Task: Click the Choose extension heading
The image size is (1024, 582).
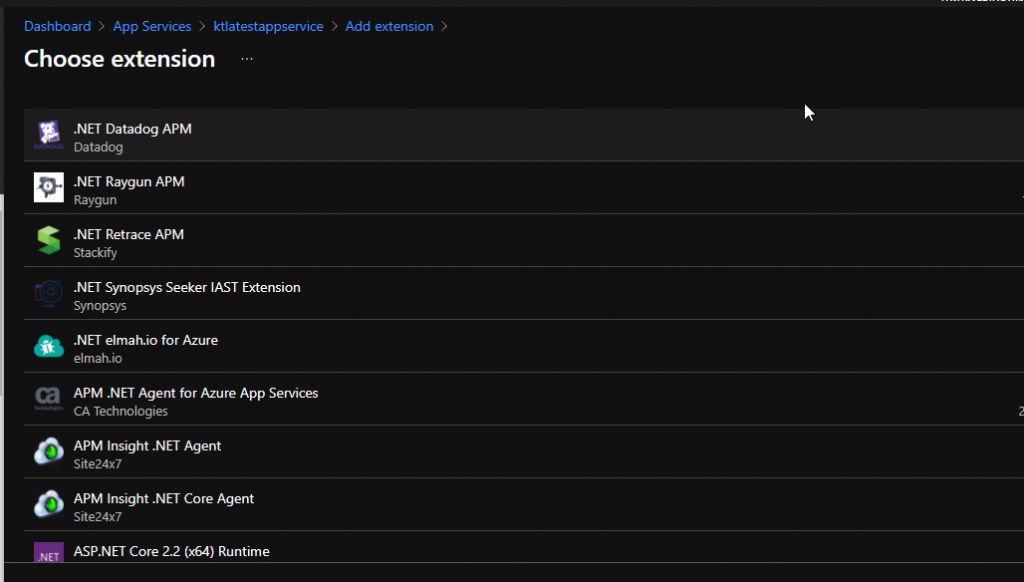Action: coord(120,59)
